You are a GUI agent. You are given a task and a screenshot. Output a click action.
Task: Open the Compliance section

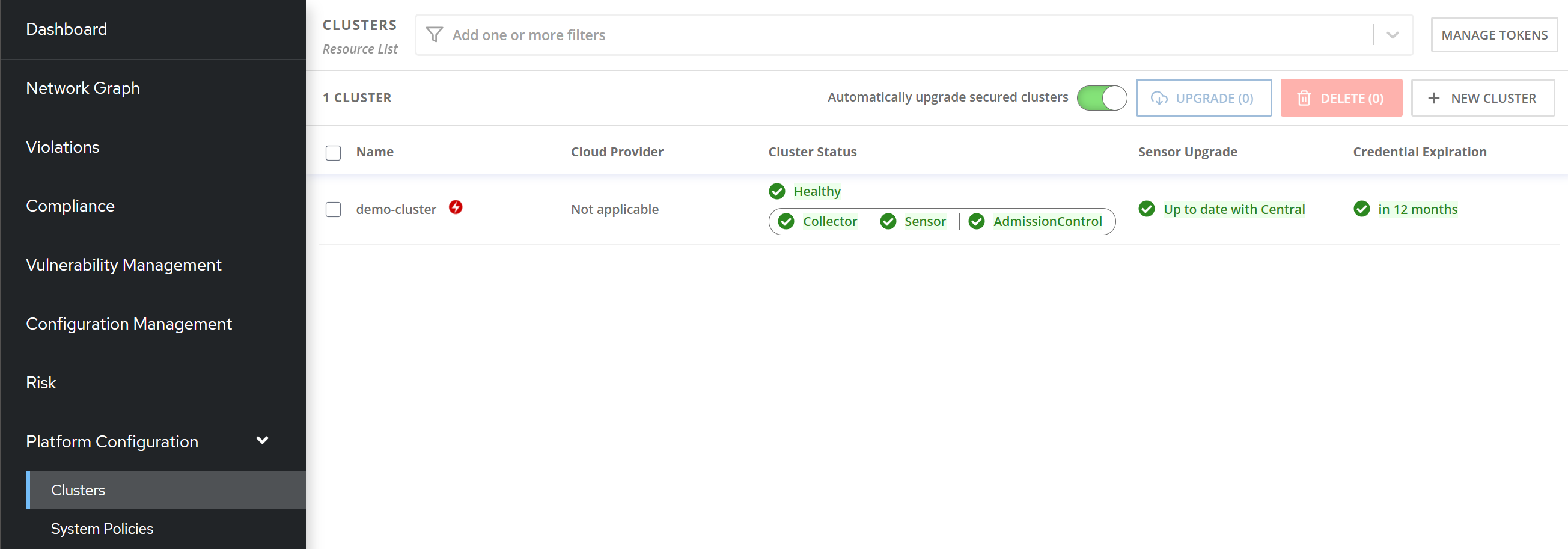click(153, 207)
